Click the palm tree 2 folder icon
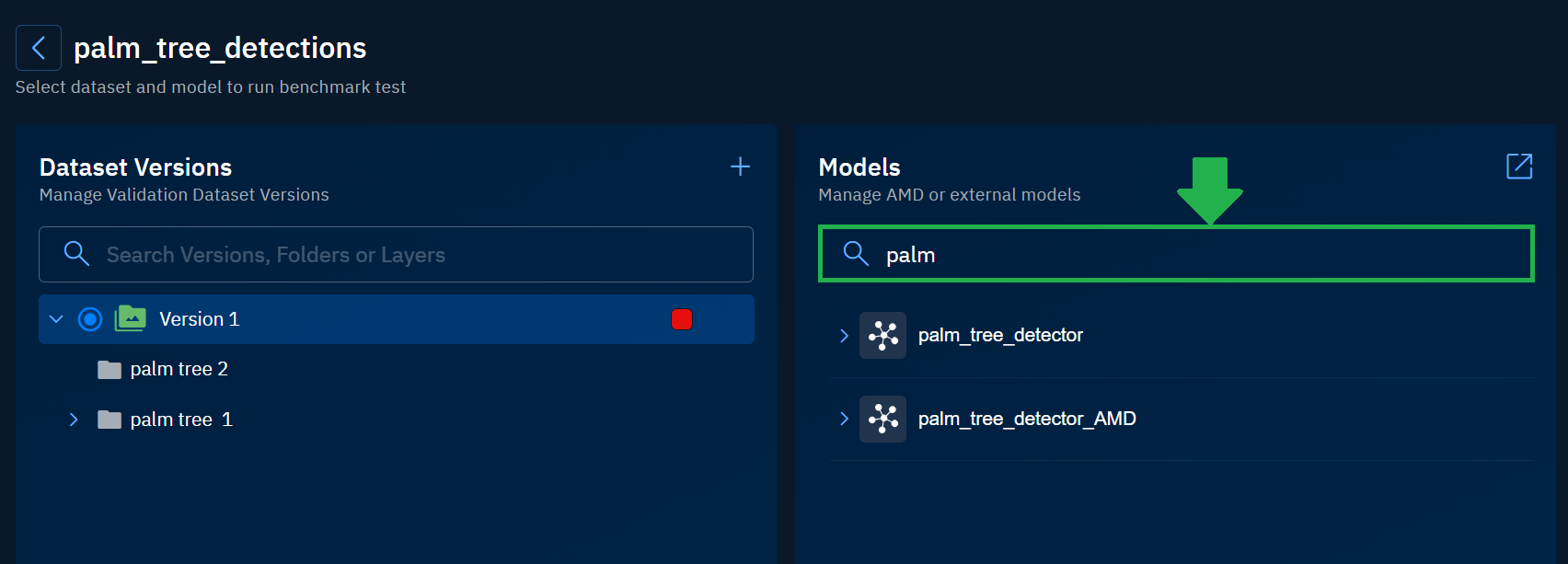 point(110,370)
